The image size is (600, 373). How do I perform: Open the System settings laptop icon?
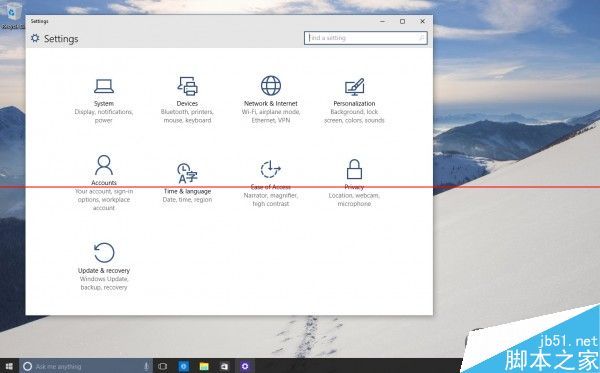click(x=104, y=86)
